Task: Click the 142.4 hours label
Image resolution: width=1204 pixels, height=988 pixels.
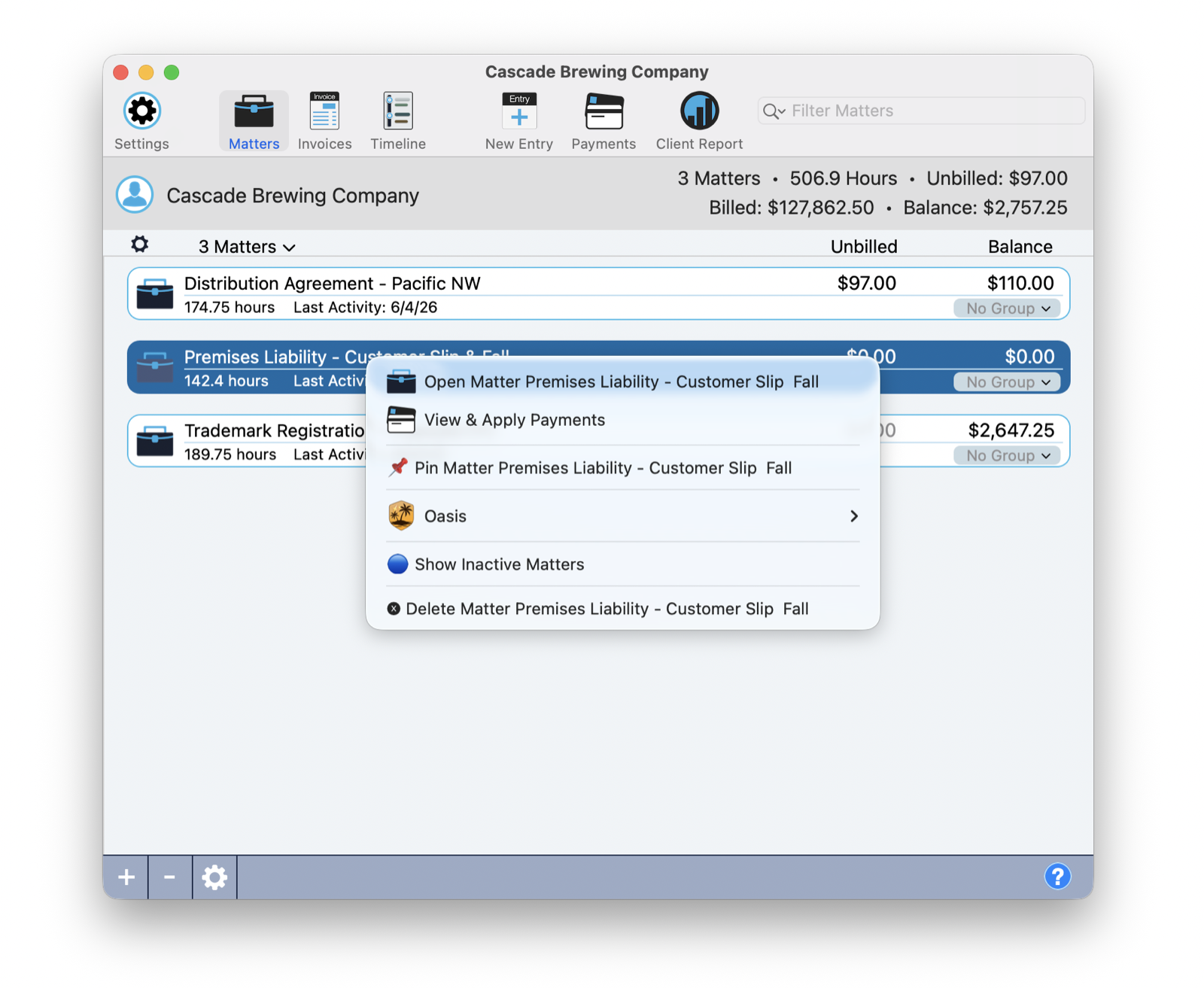Action: (226, 381)
